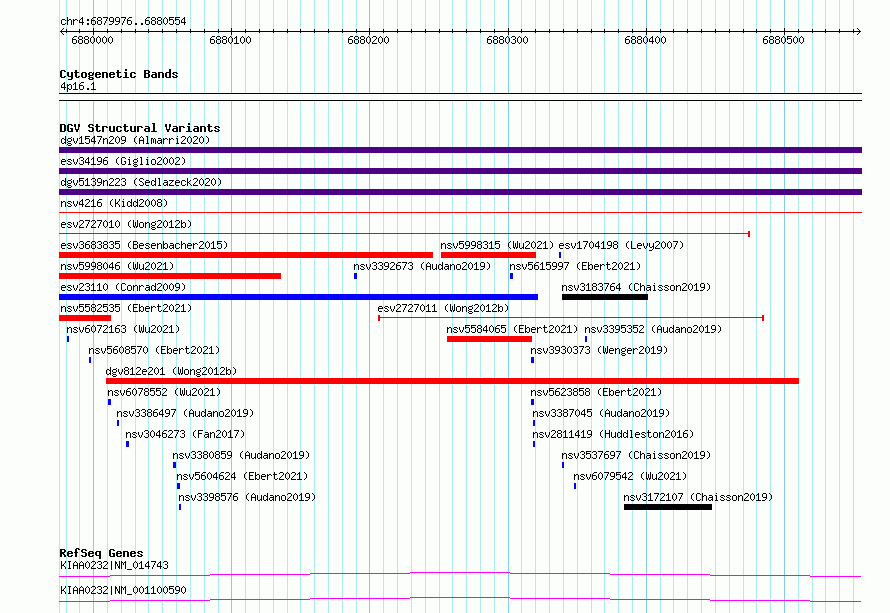This screenshot has width=890, height=613.
Task: Click red bar below nsv5998046 label
Action: pyautogui.click(x=170, y=276)
